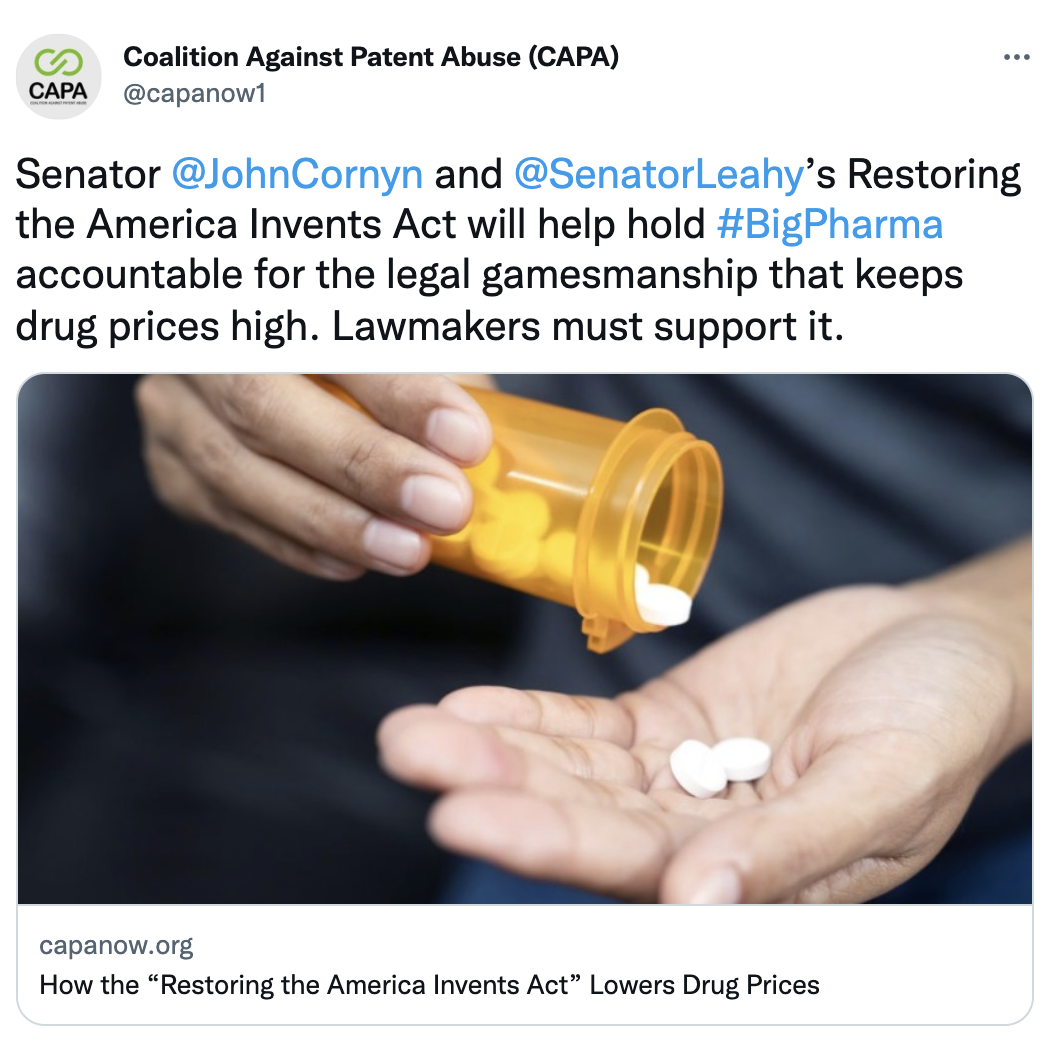1047x1046 pixels.
Task: Click the "CAPA" lettering inside the avatar
Action: coord(59,90)
